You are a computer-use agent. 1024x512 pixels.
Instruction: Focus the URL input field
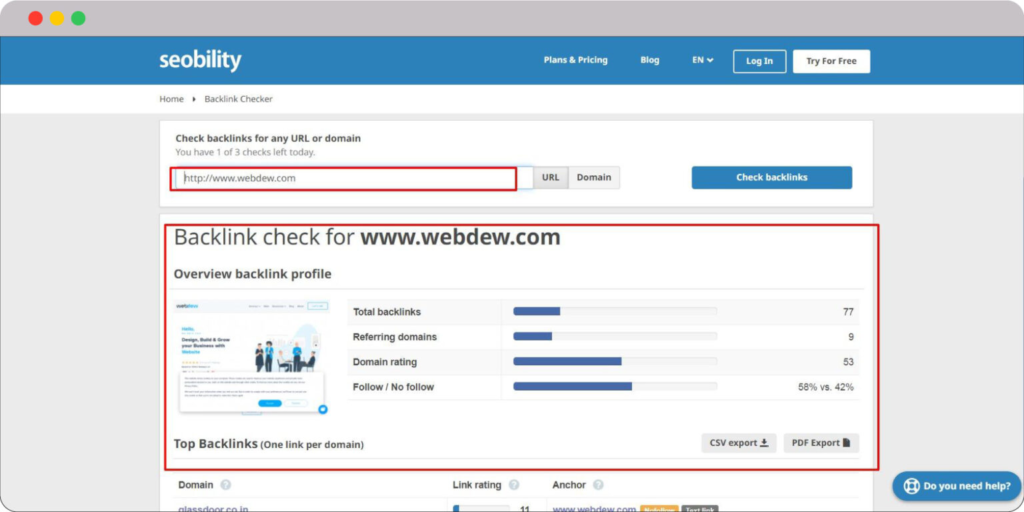[x=353, y=178]
